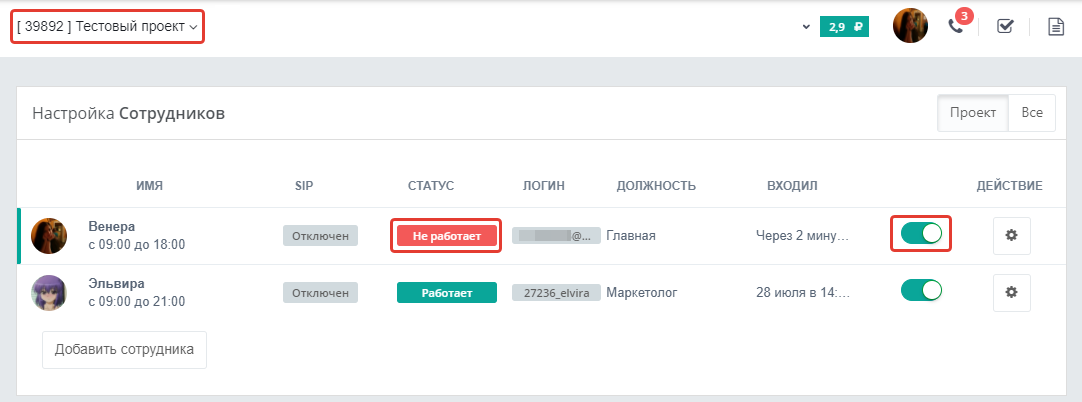This screenshot has width=1082, height=402.
Task: Expand the Тестовый проект project dropdown
Action: click(x=107, y=27)
